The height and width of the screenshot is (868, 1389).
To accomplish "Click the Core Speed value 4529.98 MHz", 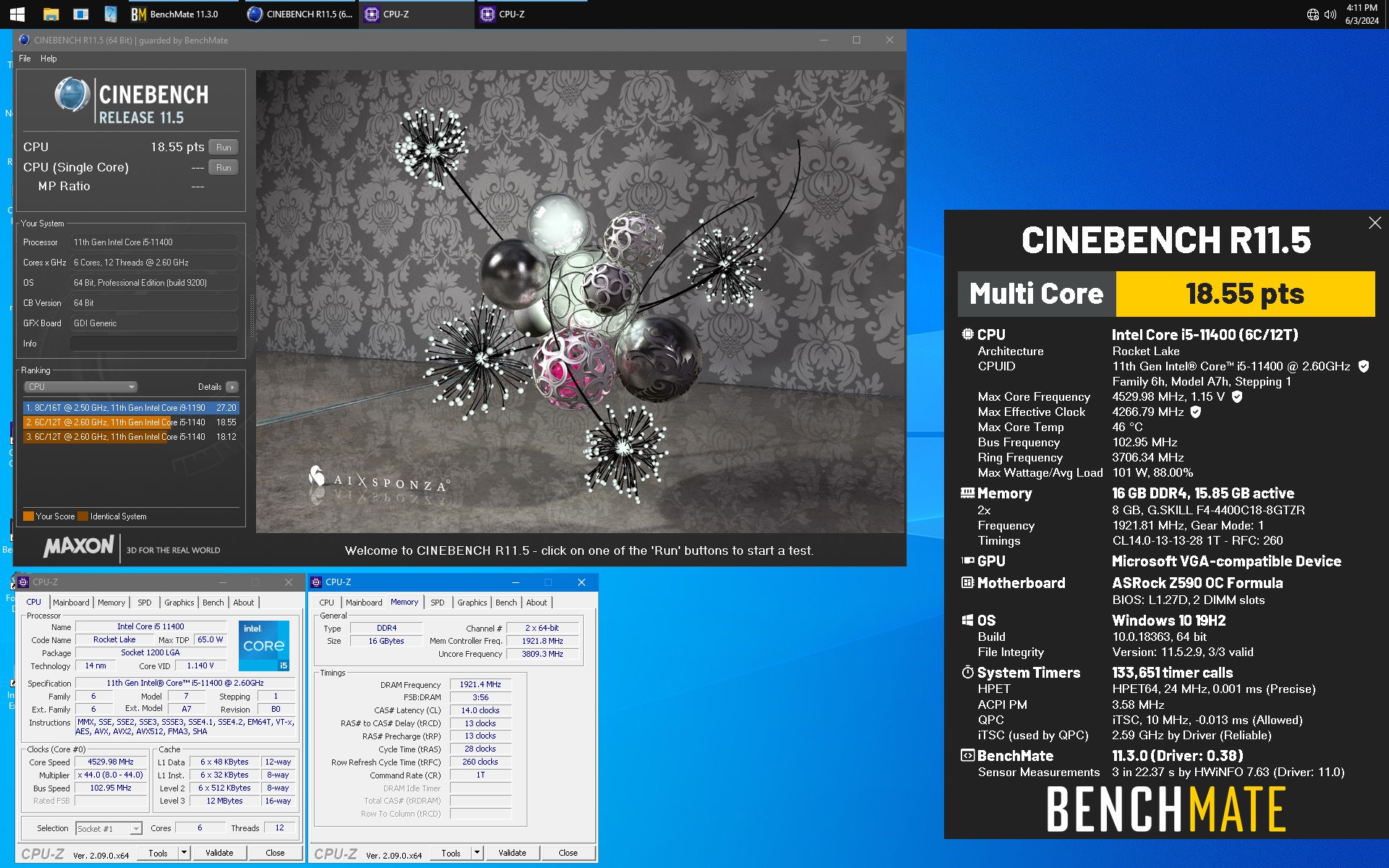I will tap(111, 762).
